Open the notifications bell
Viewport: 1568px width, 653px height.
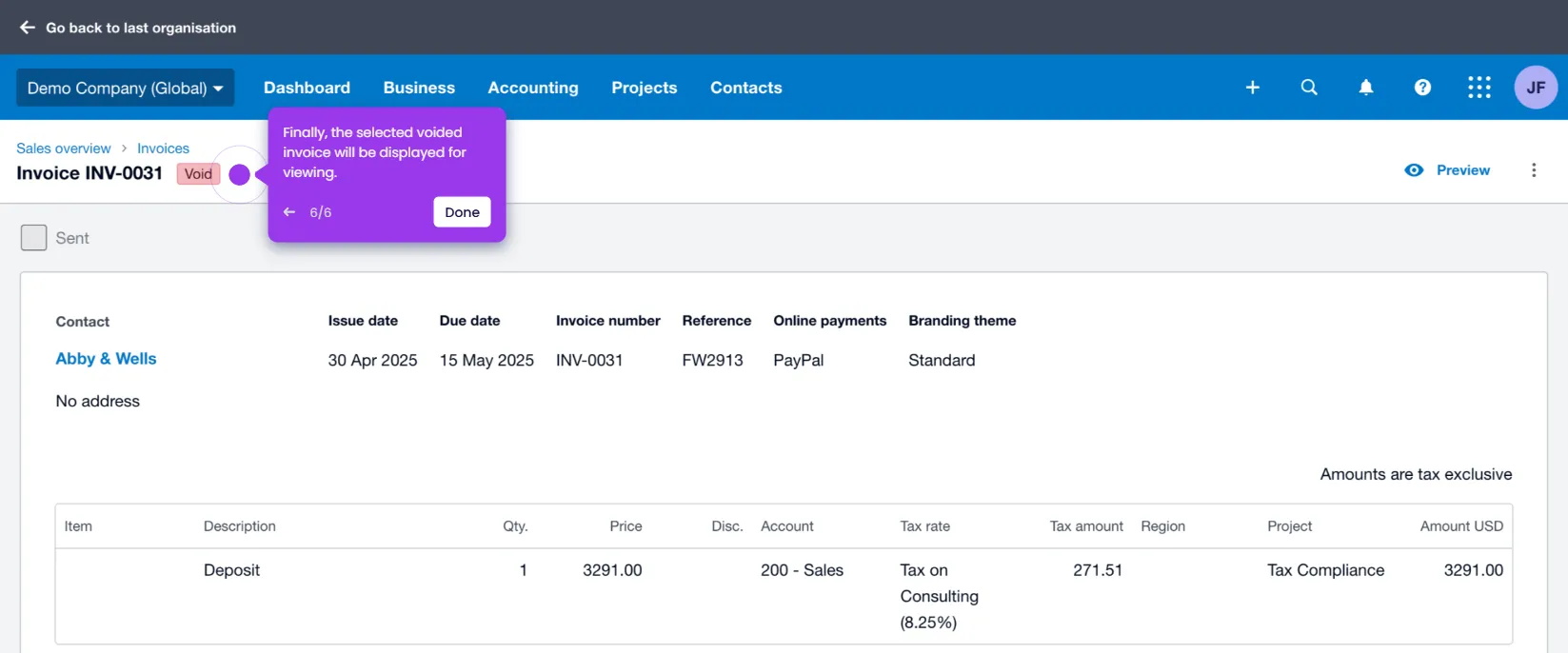coord(1366,88)
